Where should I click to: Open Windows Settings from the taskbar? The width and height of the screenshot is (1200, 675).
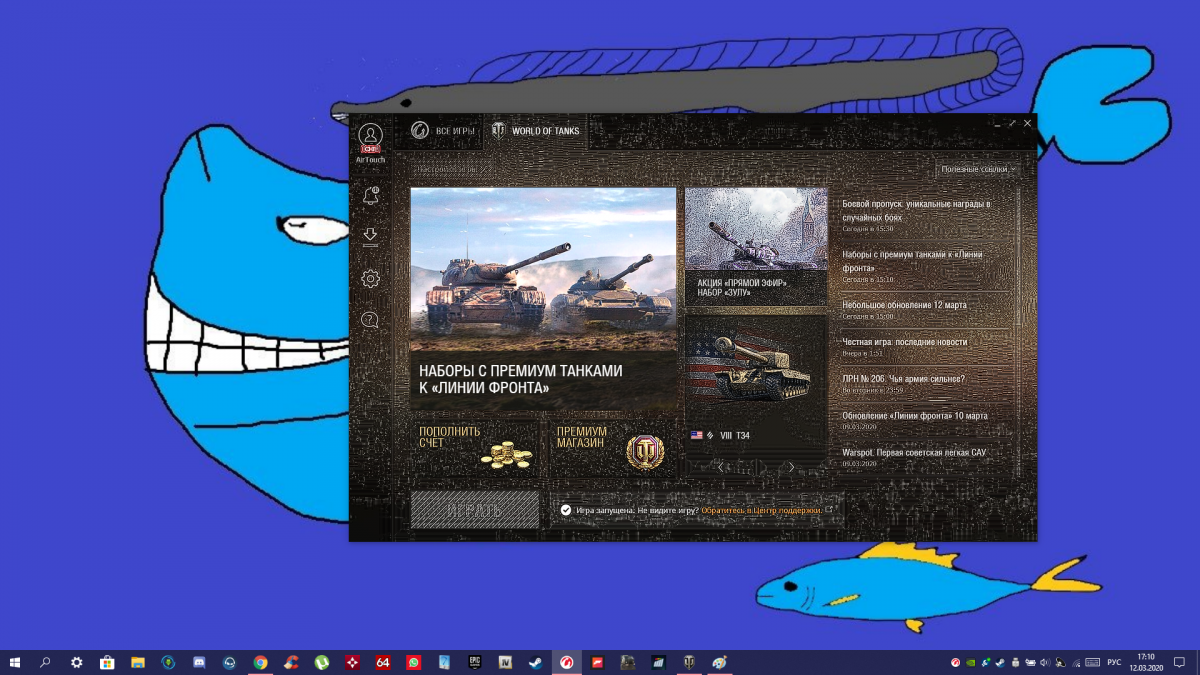(77, 662)
